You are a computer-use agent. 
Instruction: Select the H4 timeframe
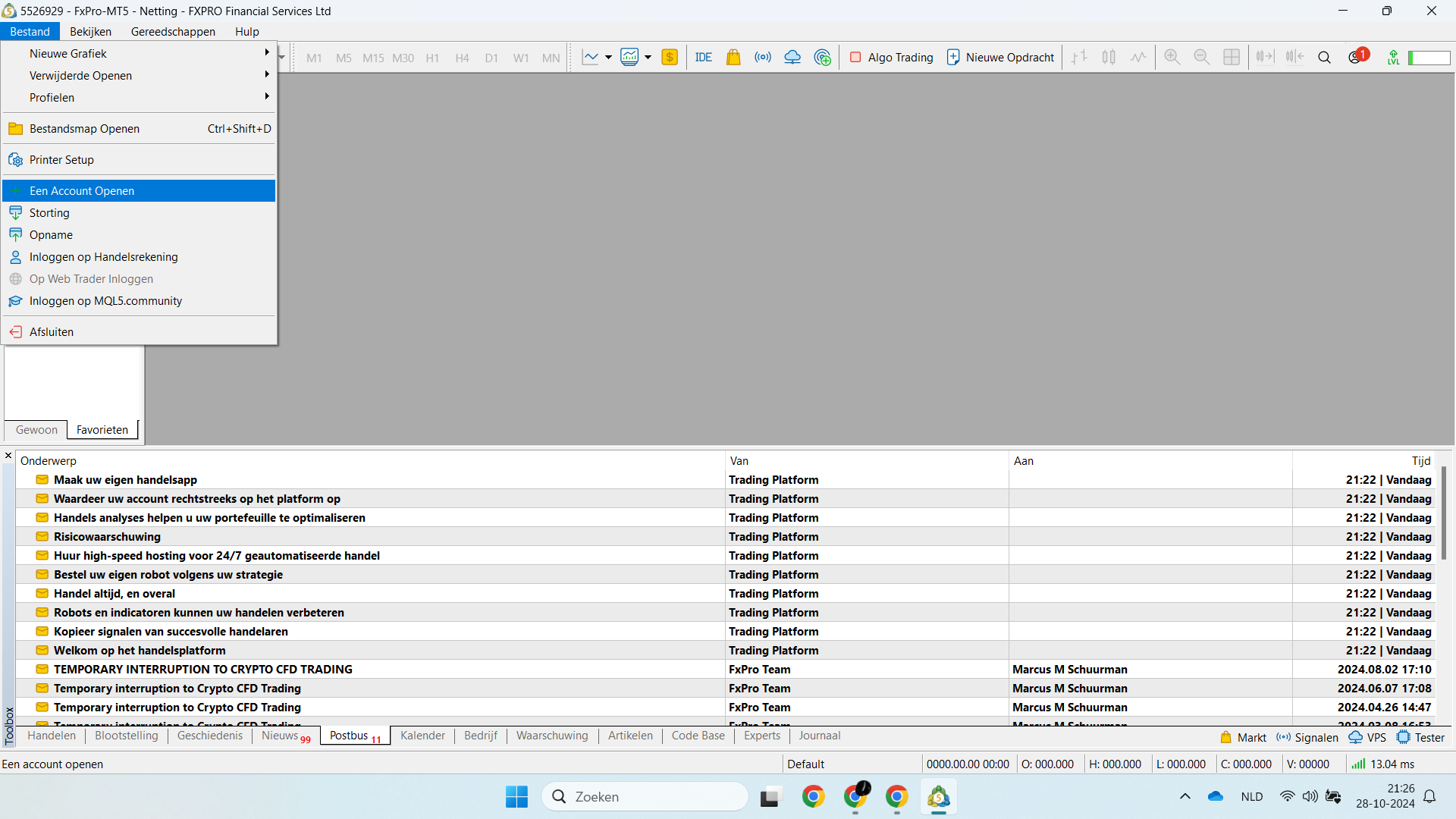click(462, 58)
